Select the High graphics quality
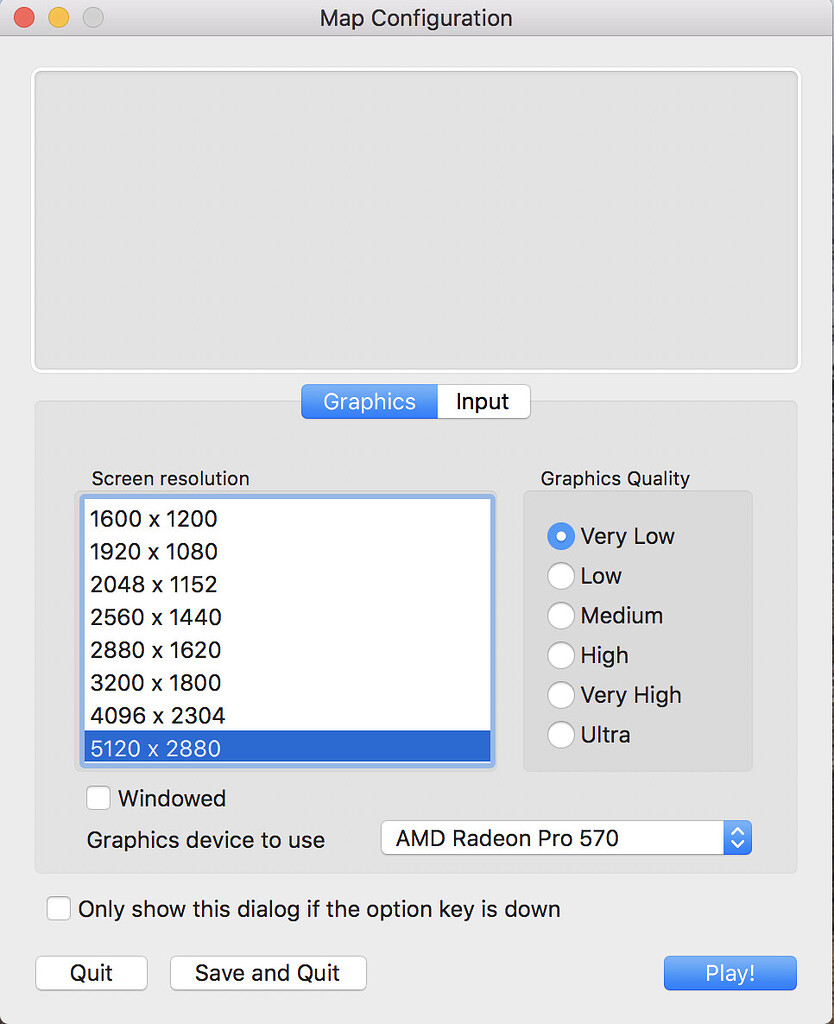 pyautogui.click(x=561, y=655)
